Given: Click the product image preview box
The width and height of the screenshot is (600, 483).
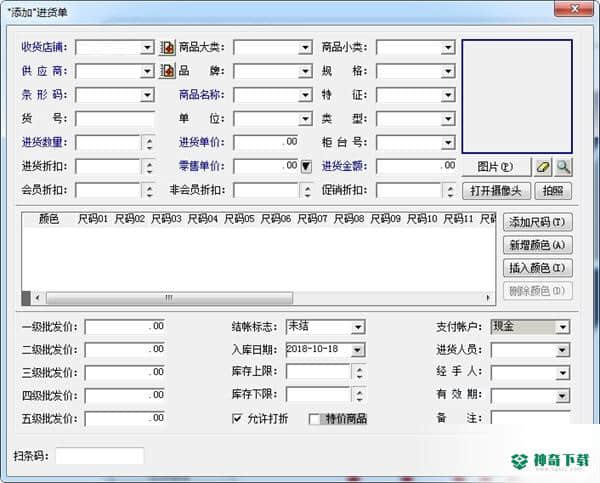Looking at the screenshot, I should pos(517,96).
